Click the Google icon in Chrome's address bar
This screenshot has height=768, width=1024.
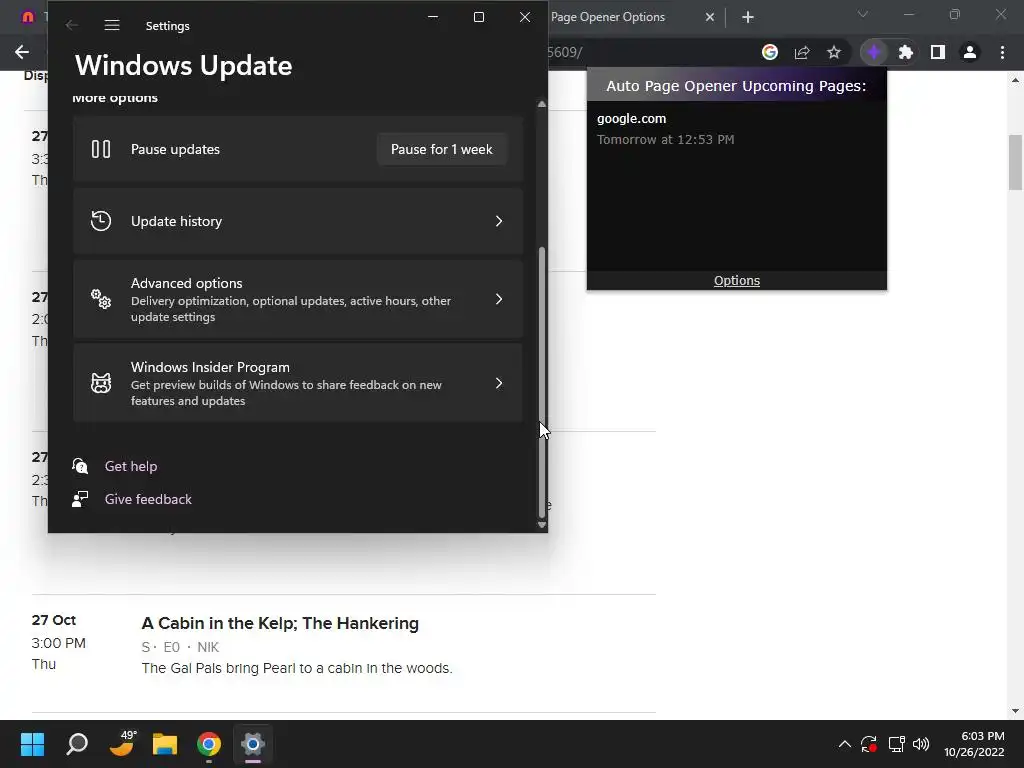(x=770, y=52)
